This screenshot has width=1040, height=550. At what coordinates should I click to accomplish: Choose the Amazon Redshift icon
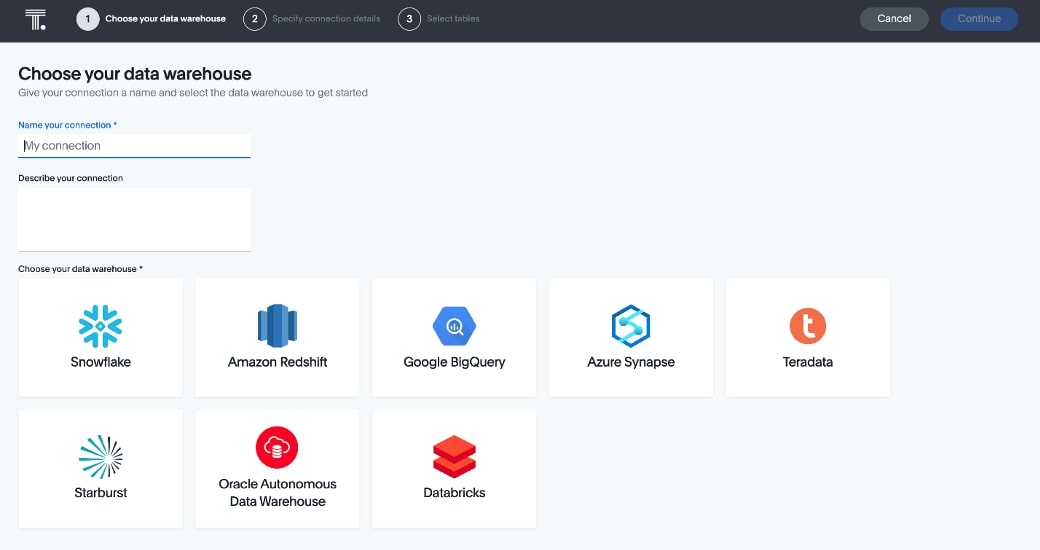(x=277, y=326)
